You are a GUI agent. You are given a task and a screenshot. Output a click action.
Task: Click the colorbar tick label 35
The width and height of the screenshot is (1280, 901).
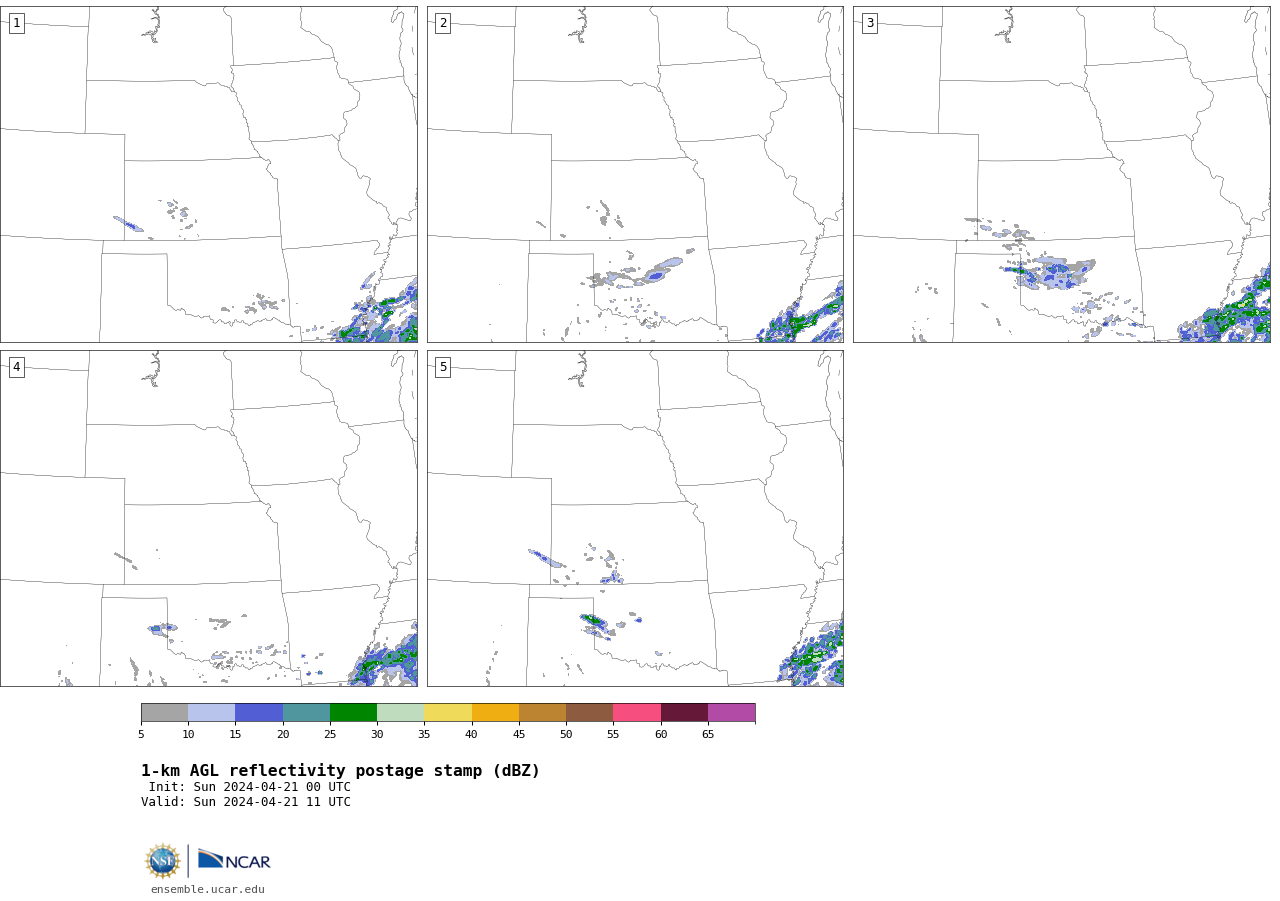point(424,735)
